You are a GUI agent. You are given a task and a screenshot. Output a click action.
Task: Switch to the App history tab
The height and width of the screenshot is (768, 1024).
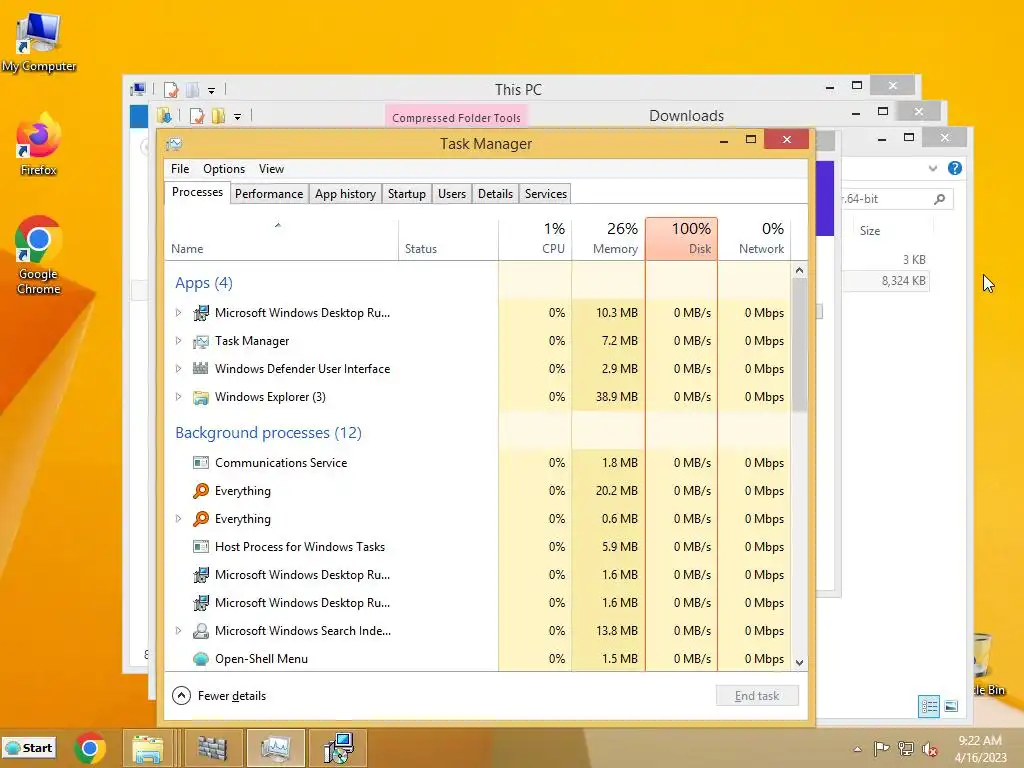click(x=345, y=194)
